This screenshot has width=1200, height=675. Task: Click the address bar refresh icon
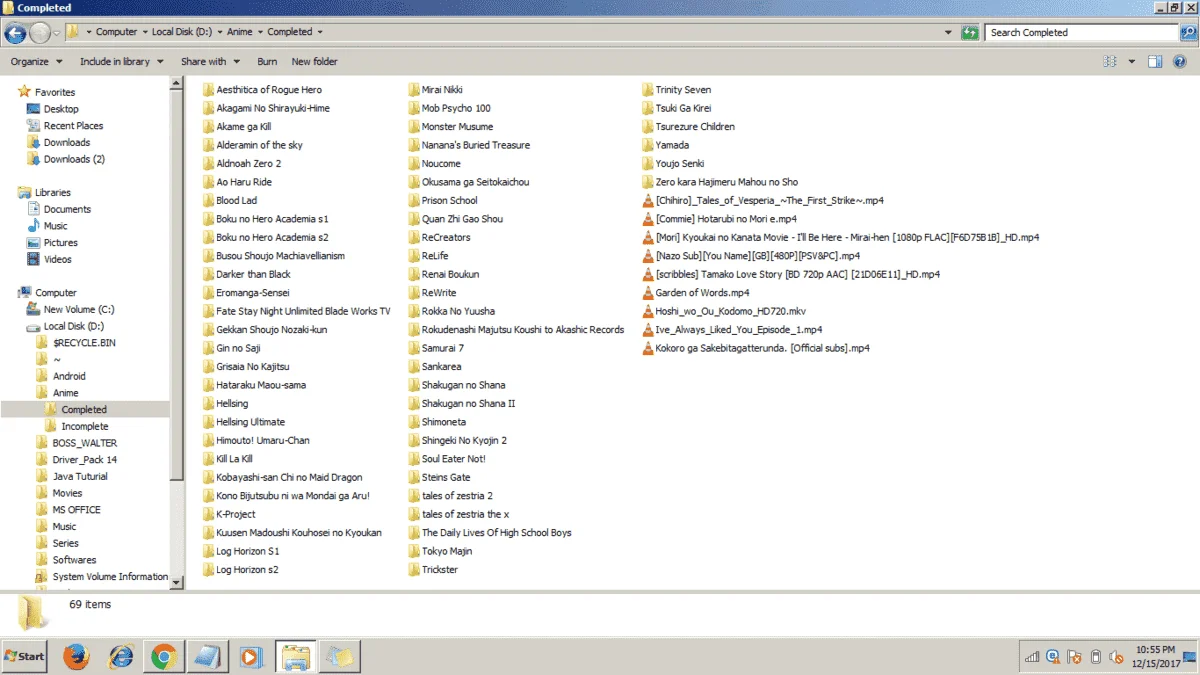click(969, 32)
